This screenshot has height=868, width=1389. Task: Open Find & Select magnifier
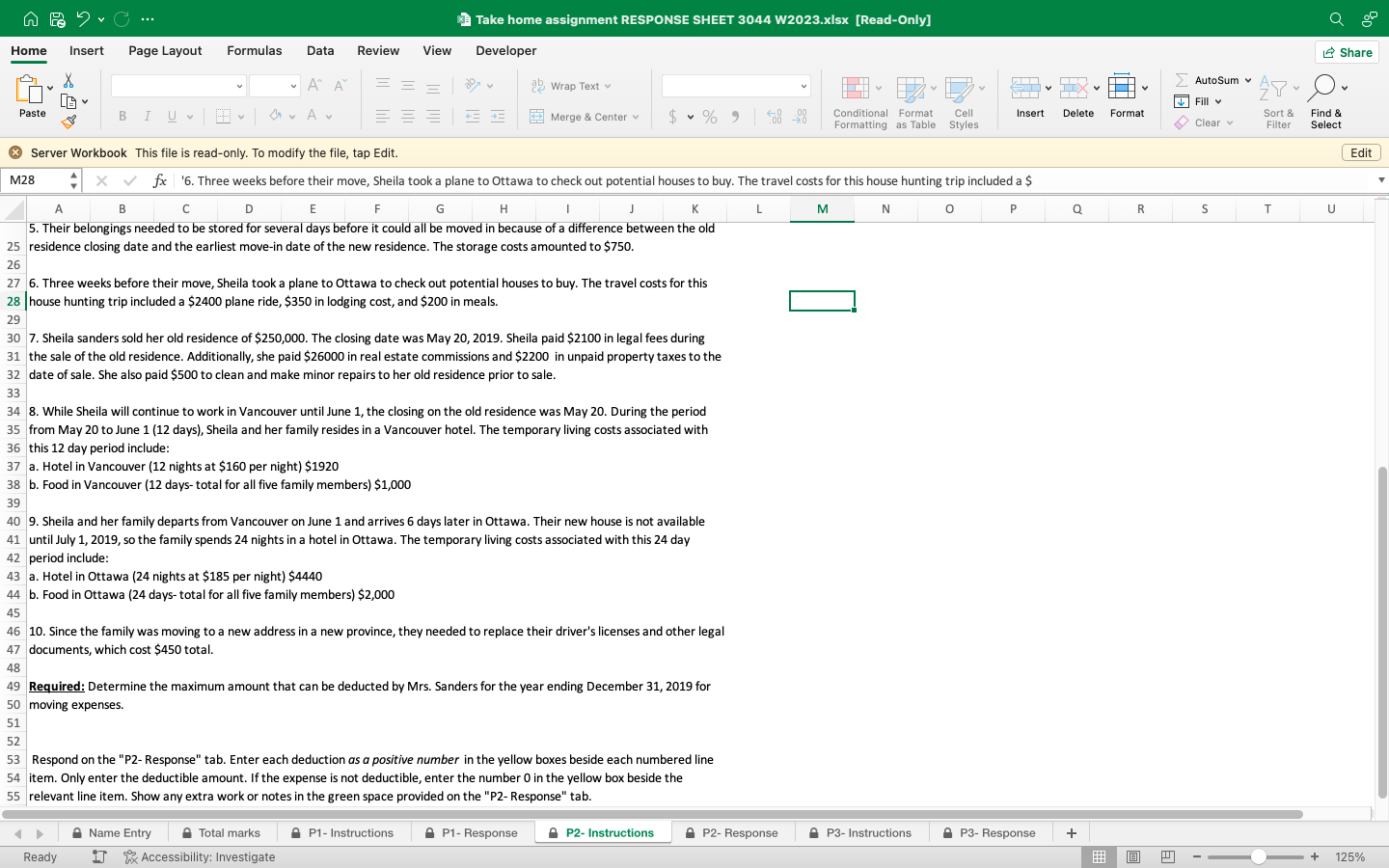pyautogui.click(x=1323, y=88)
